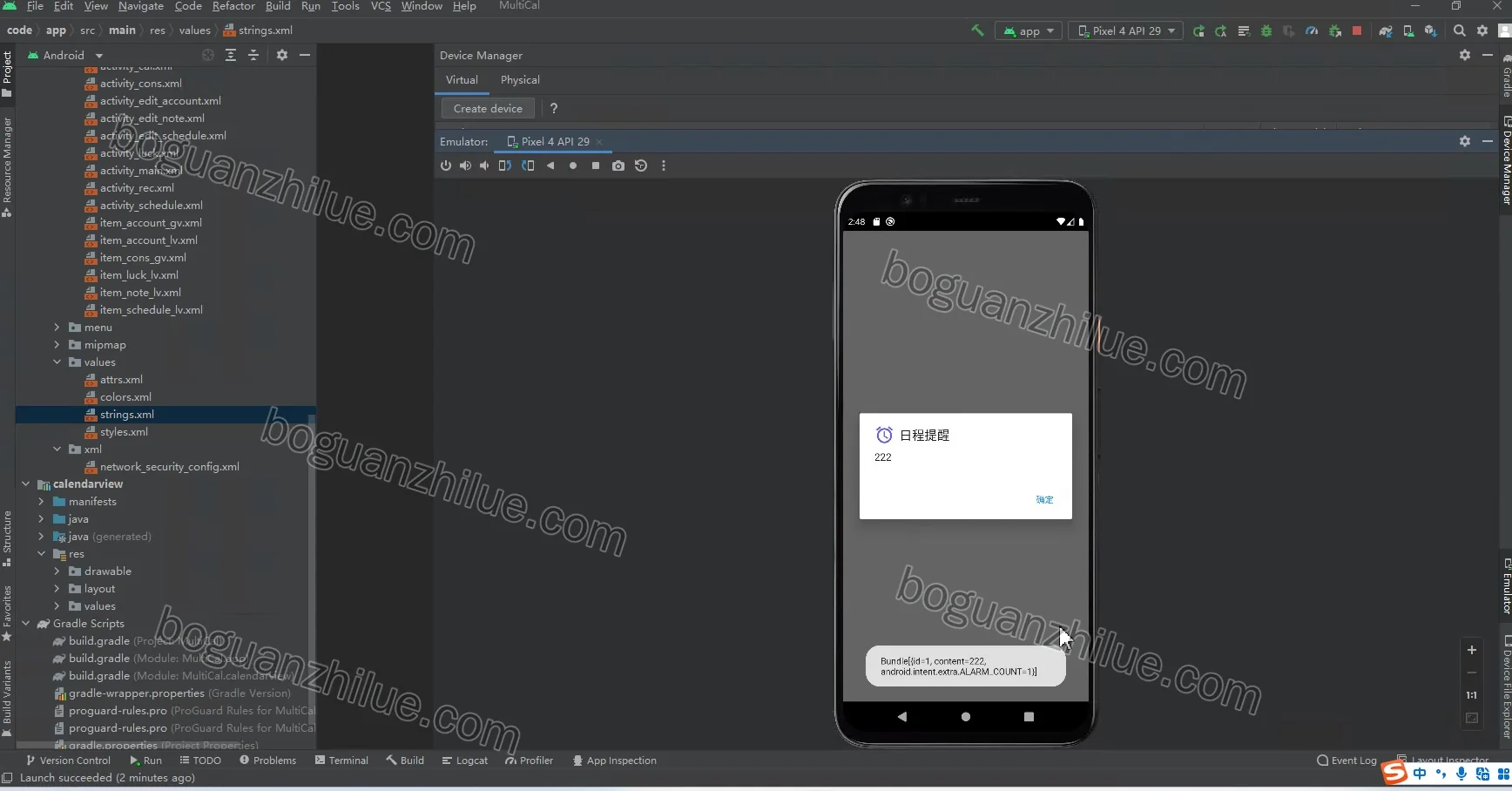
Task: Click emulator toolbar Overview square
Action: (x=596, y=166)
